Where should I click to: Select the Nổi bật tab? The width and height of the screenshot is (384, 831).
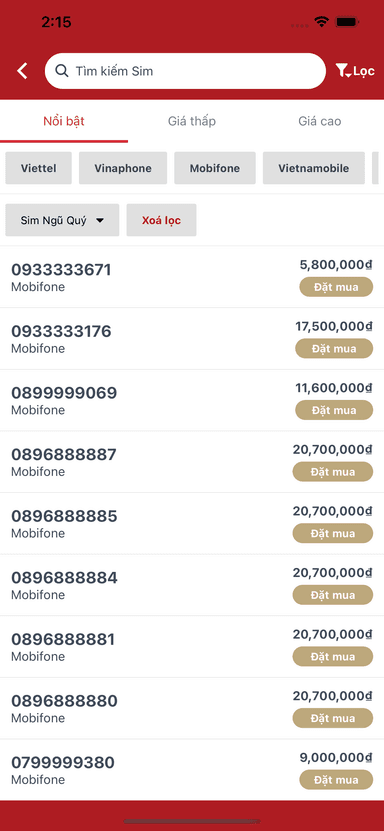(x=64, y=121)
